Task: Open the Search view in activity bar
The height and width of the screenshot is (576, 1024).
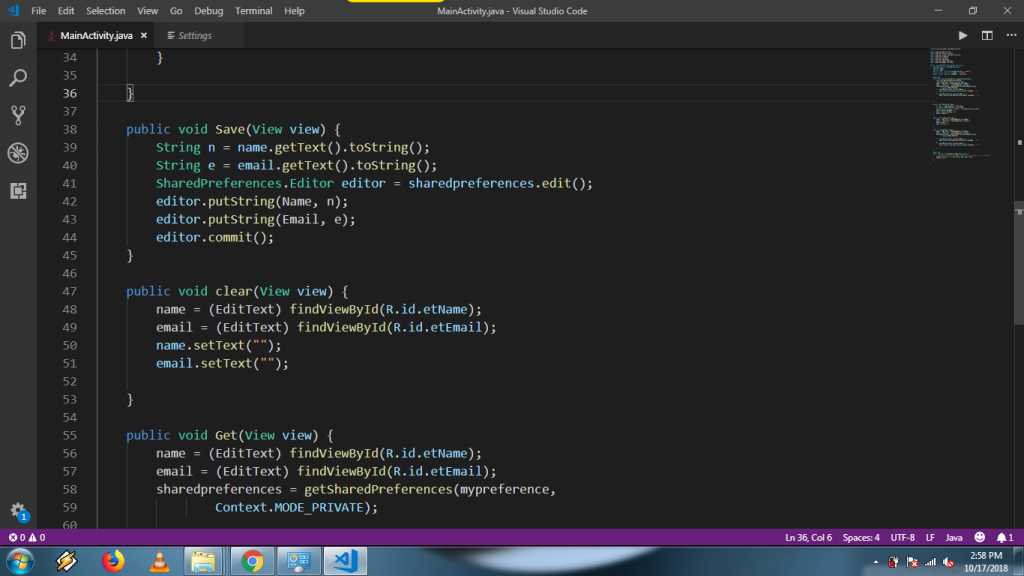Action: pyautogui.click(x=18, y=78)
